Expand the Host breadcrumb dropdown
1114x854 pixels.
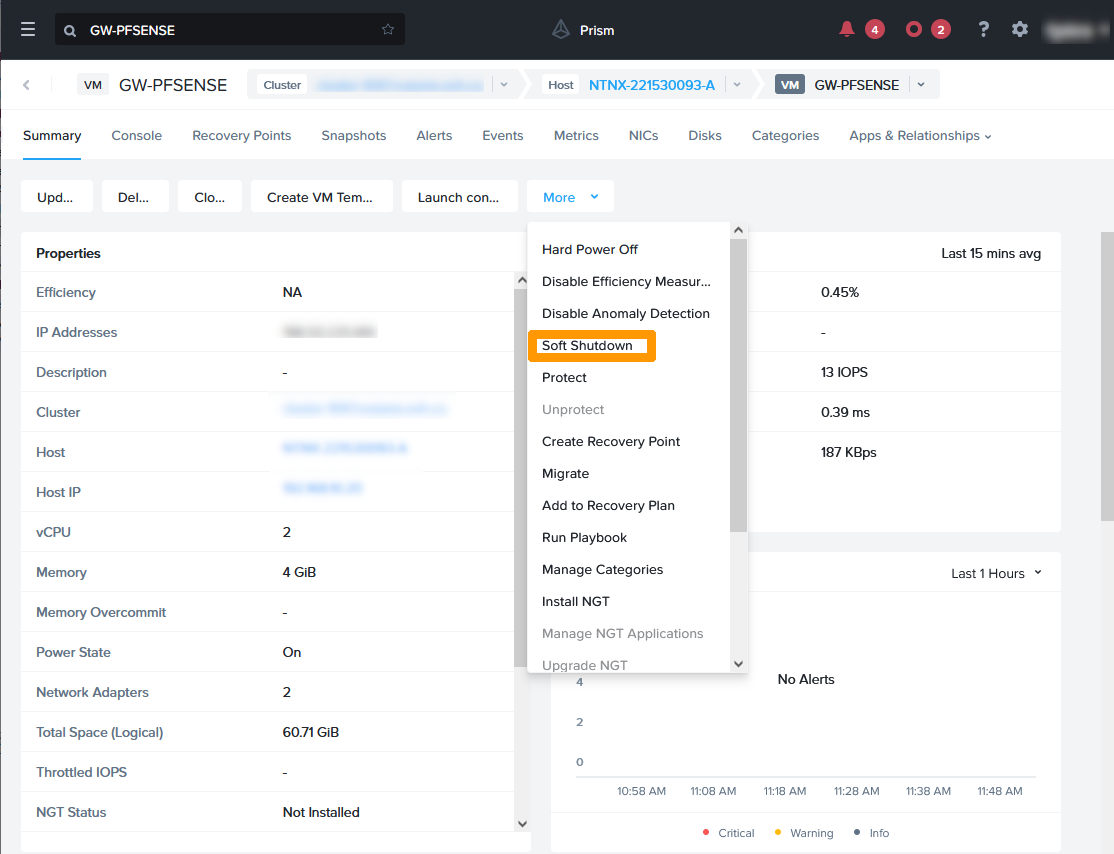click(737, 85)
